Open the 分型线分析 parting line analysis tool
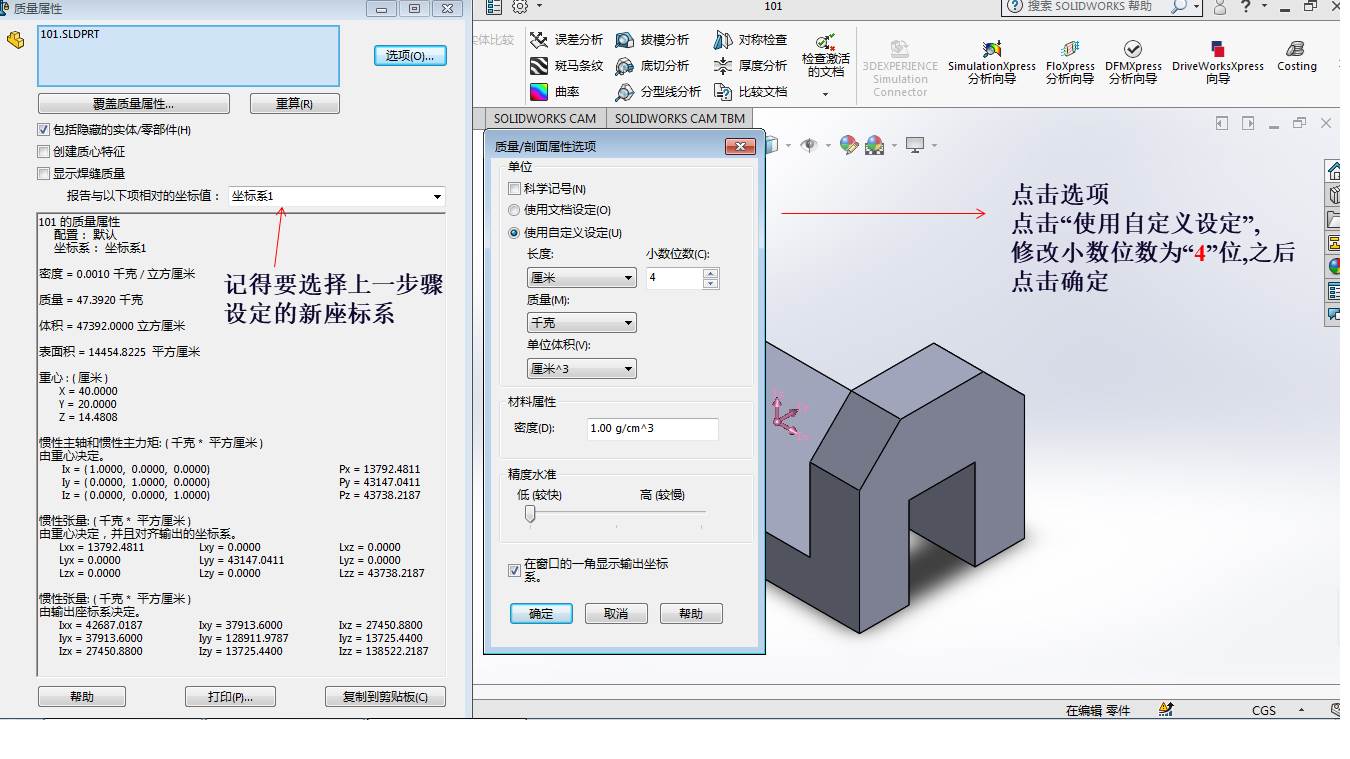Screen dimensions: 1350x759 [x=658, y=92]
